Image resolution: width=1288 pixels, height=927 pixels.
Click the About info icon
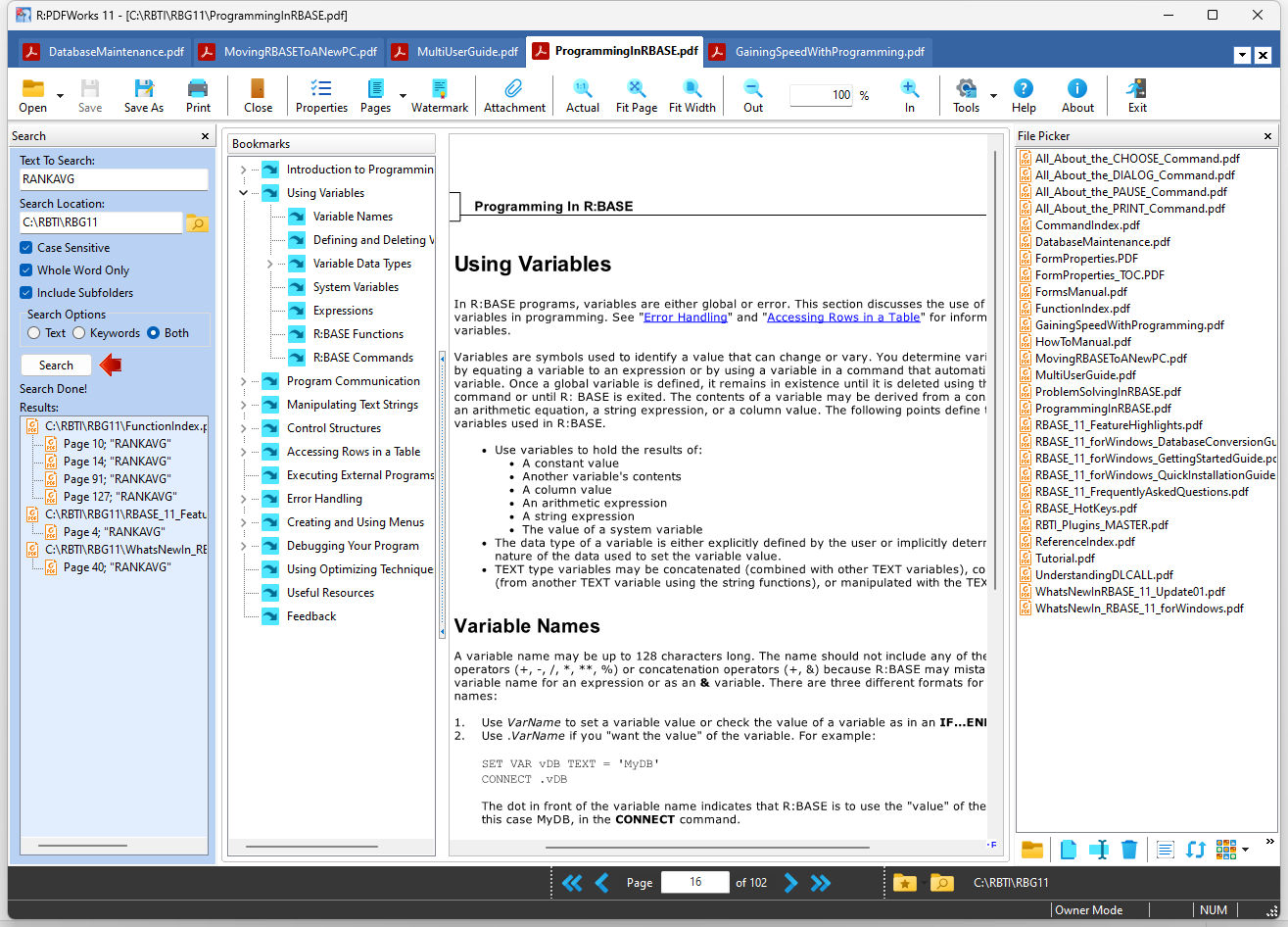click(x=1077, y=89)
